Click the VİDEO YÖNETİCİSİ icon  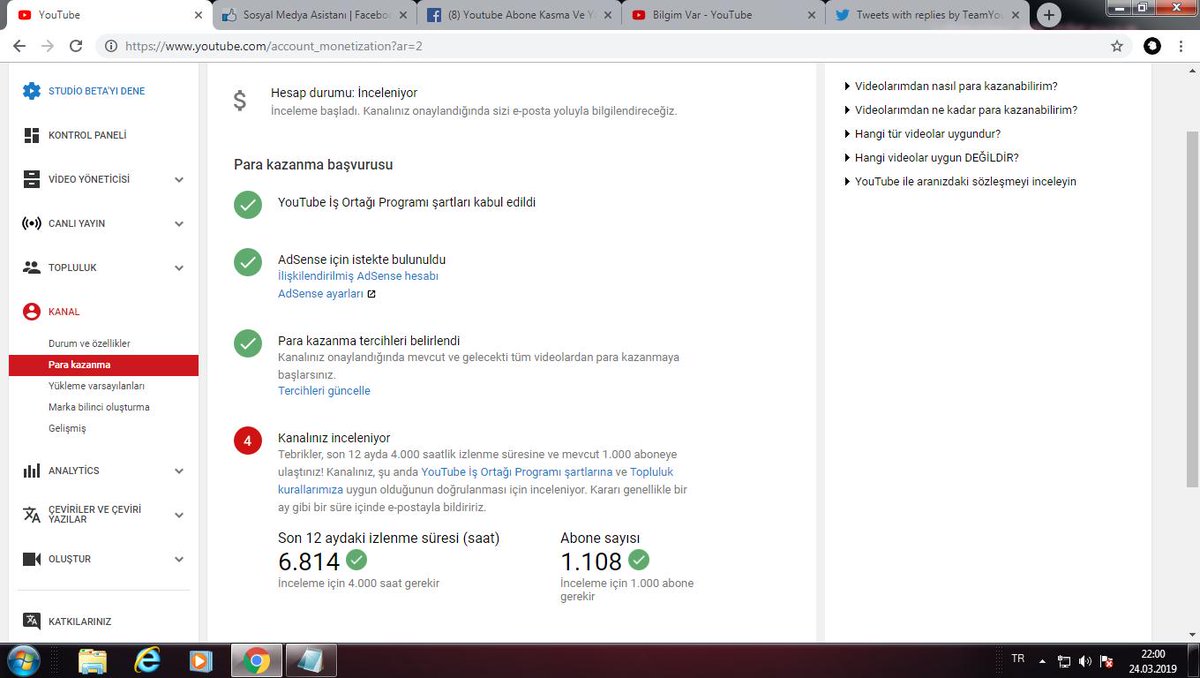(x=31, y=179)
